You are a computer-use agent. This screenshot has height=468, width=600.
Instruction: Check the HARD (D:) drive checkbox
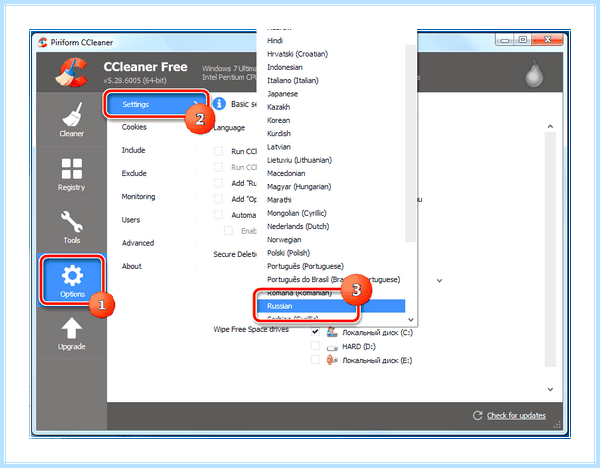315,346
